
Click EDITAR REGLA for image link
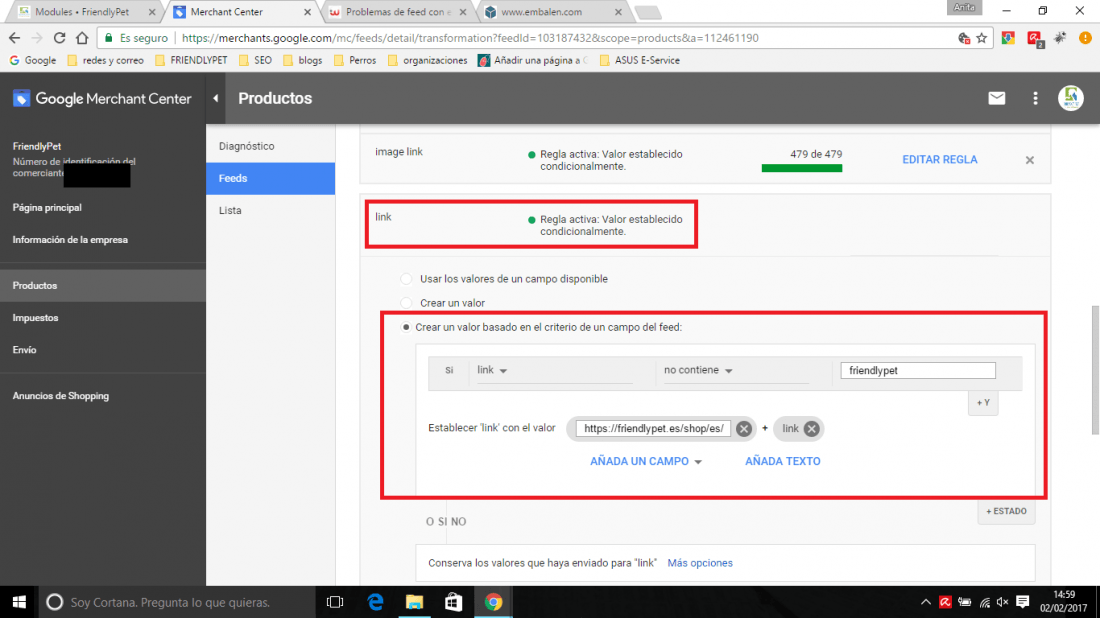tap(939, 160)
